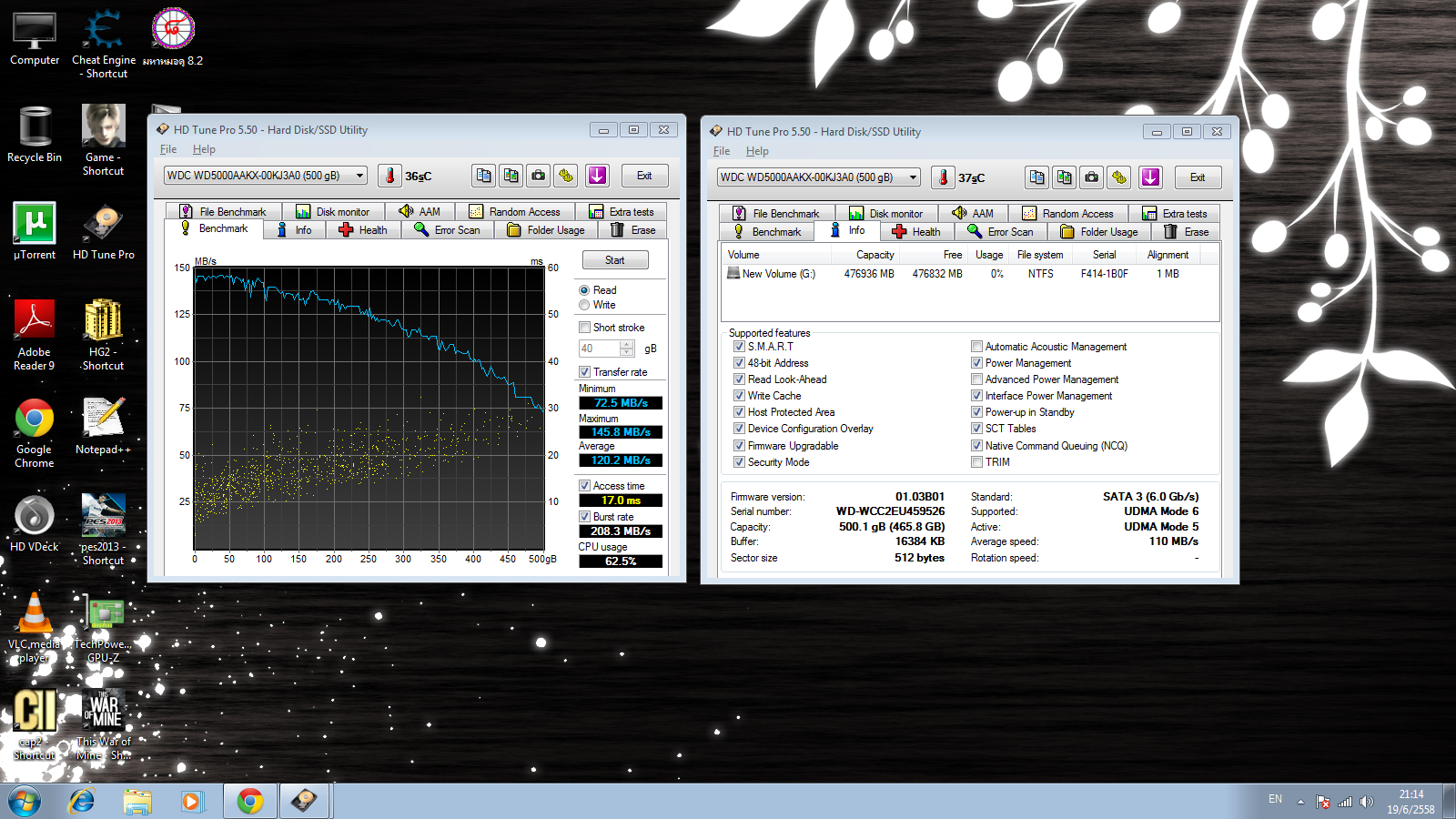Select the Write radio button
The width and height of the screenshot is (1456, 819).
tap(584, 305)
